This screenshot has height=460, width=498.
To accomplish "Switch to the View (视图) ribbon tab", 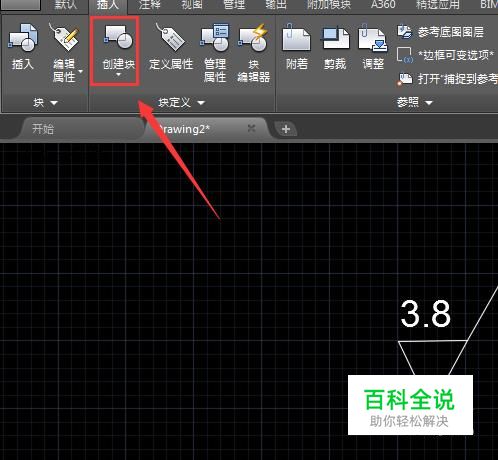I will click(192, 4).
